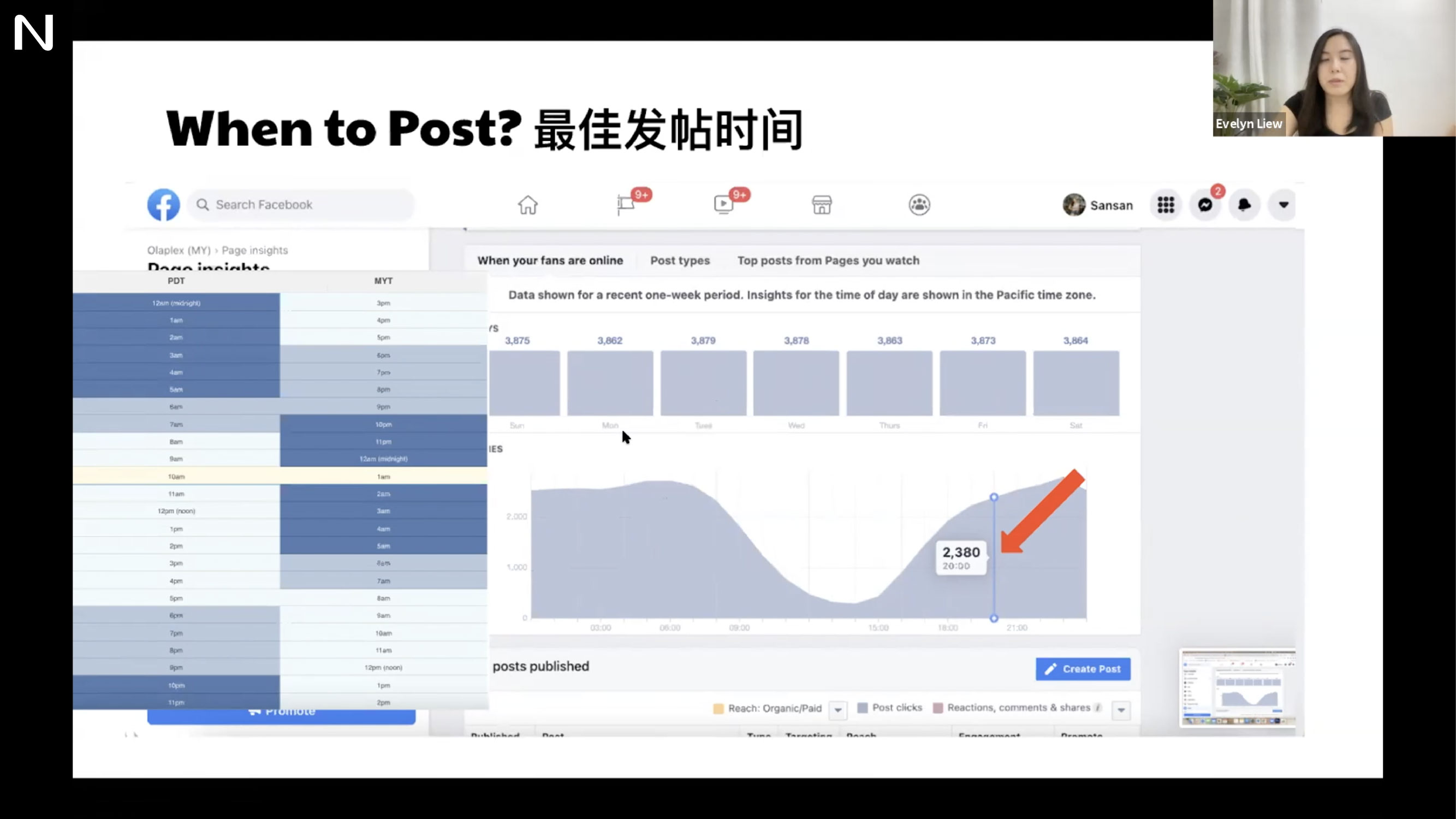Click the N logo in corner
Viewport: 1456px width, 819px height.
tap(33, 33)
